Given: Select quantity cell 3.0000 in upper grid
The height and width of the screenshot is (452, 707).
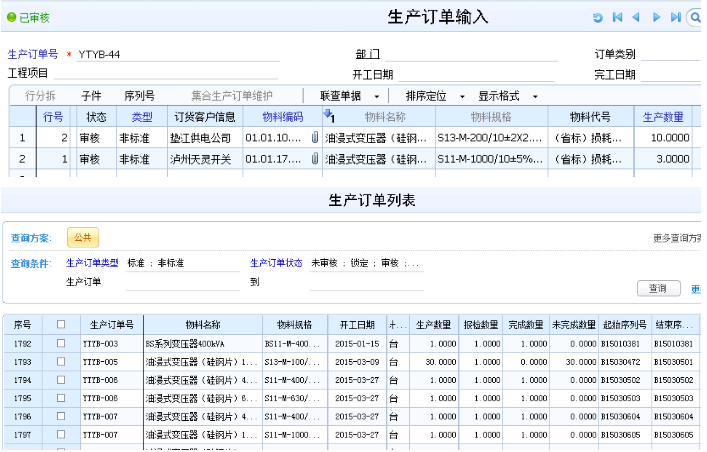Looking at the screenshot, I should tap(663, 159).
